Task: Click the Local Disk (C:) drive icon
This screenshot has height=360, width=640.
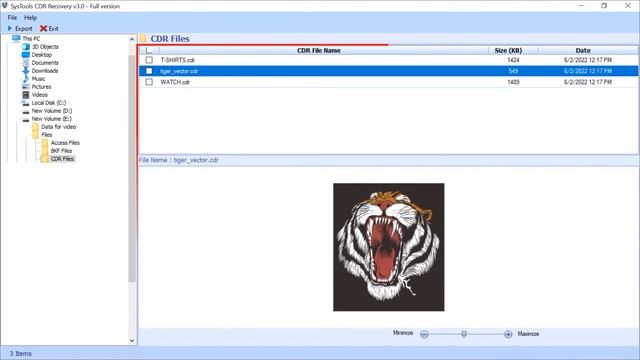Action: [26, 103]
